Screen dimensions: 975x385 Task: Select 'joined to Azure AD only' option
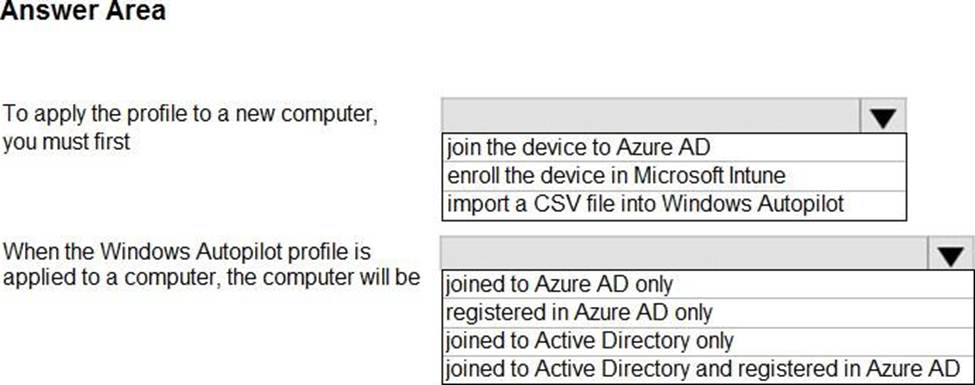(x=708, y=284)
